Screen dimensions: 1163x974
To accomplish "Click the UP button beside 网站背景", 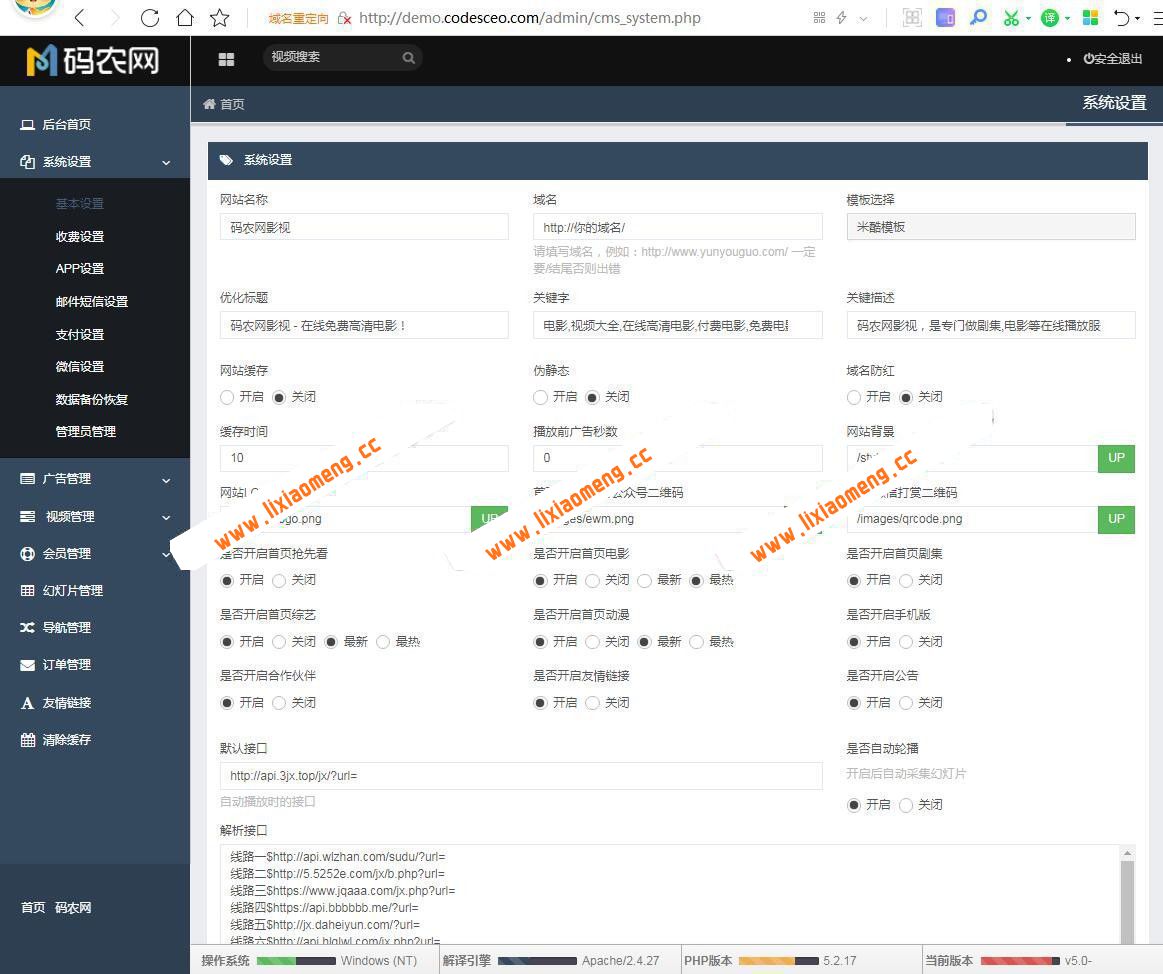I will click(1116, 458).
